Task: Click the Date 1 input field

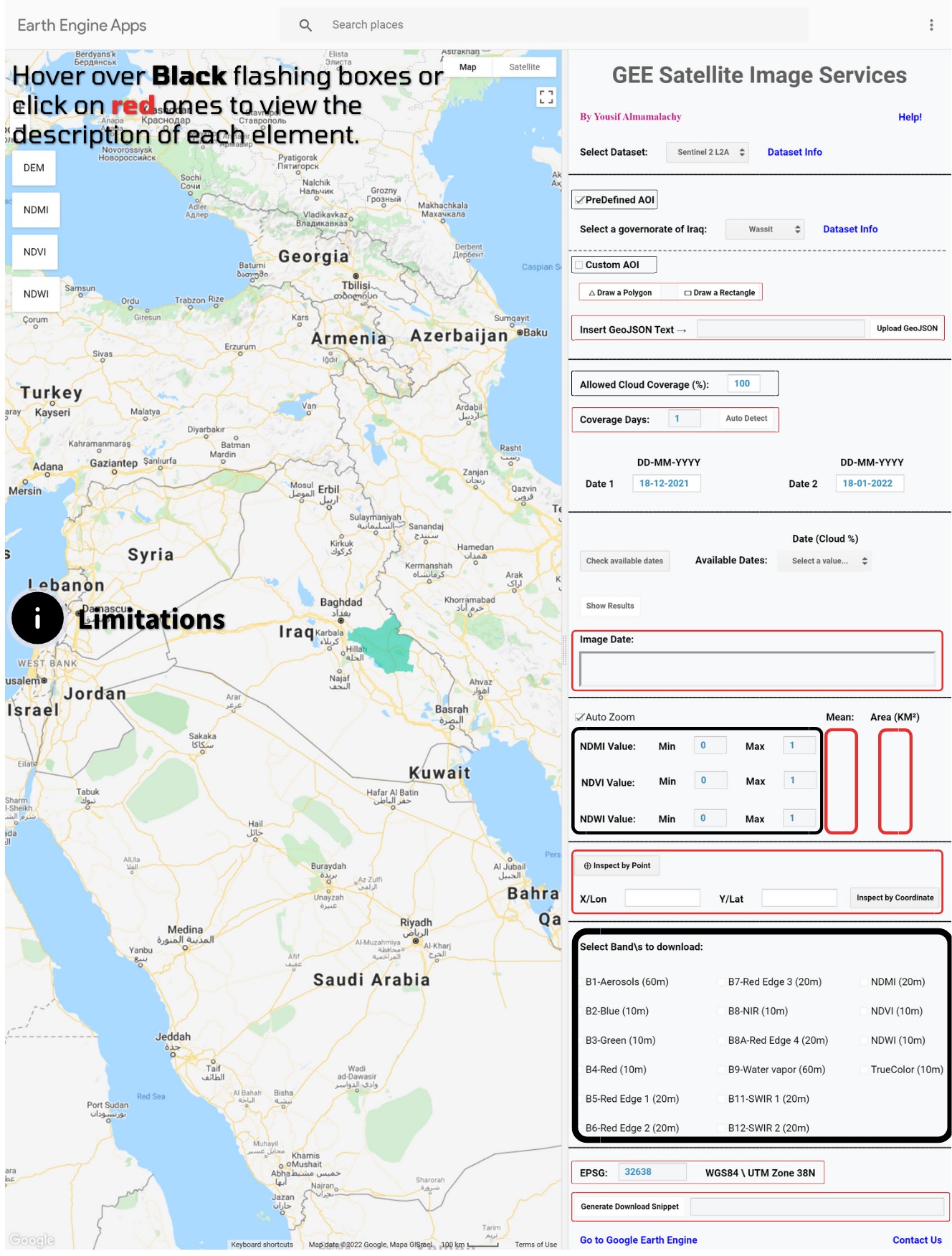Action: (665, 483)
